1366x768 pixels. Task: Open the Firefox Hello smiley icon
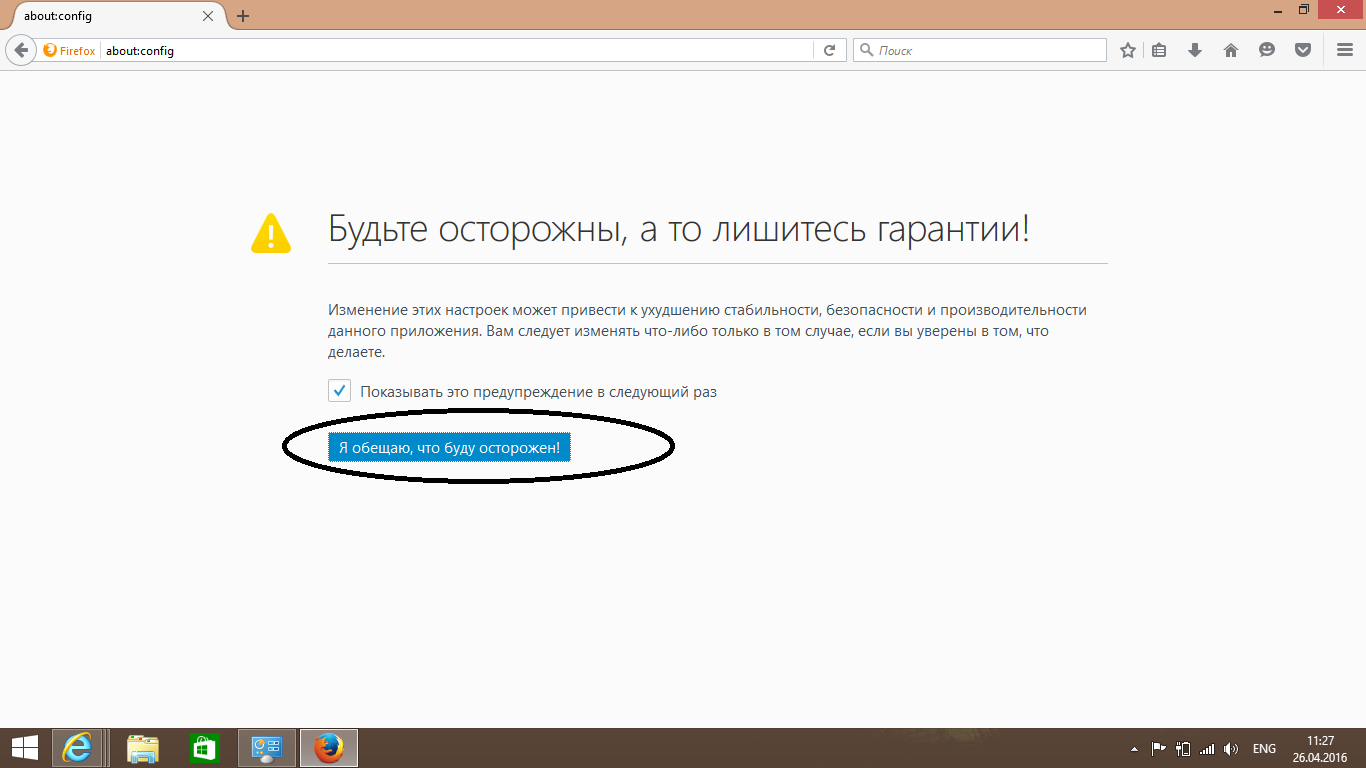pyautogui.click(x=1267, y=50)
